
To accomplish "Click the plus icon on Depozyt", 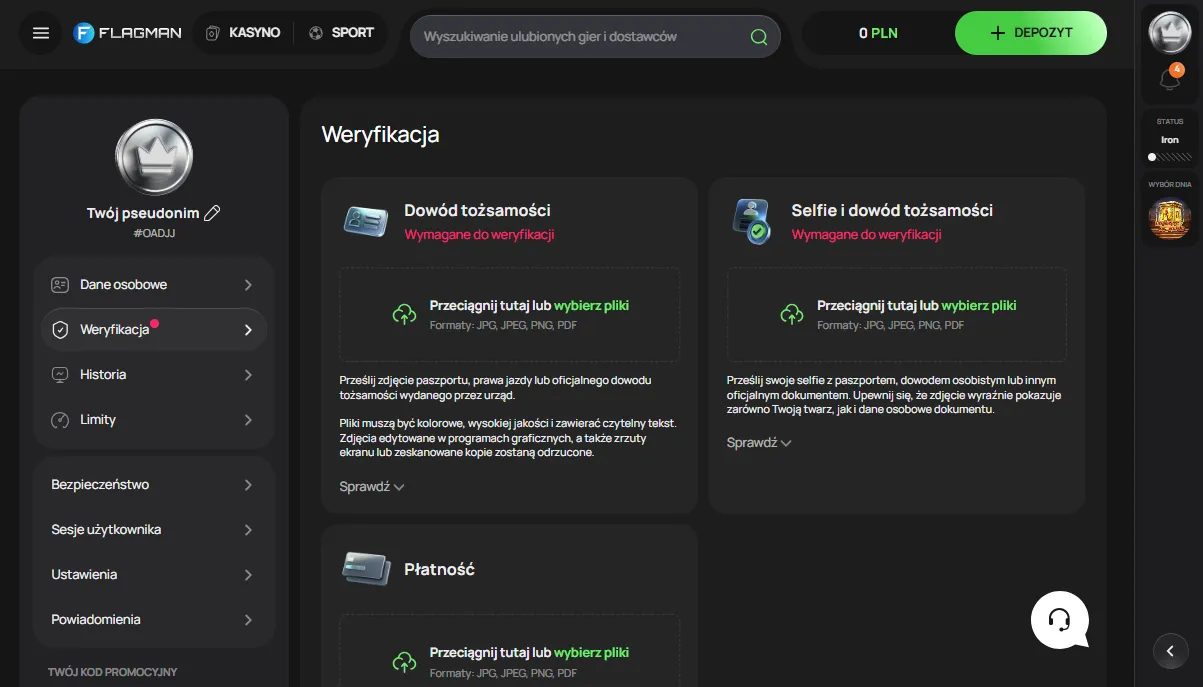I will click(997, 33).
